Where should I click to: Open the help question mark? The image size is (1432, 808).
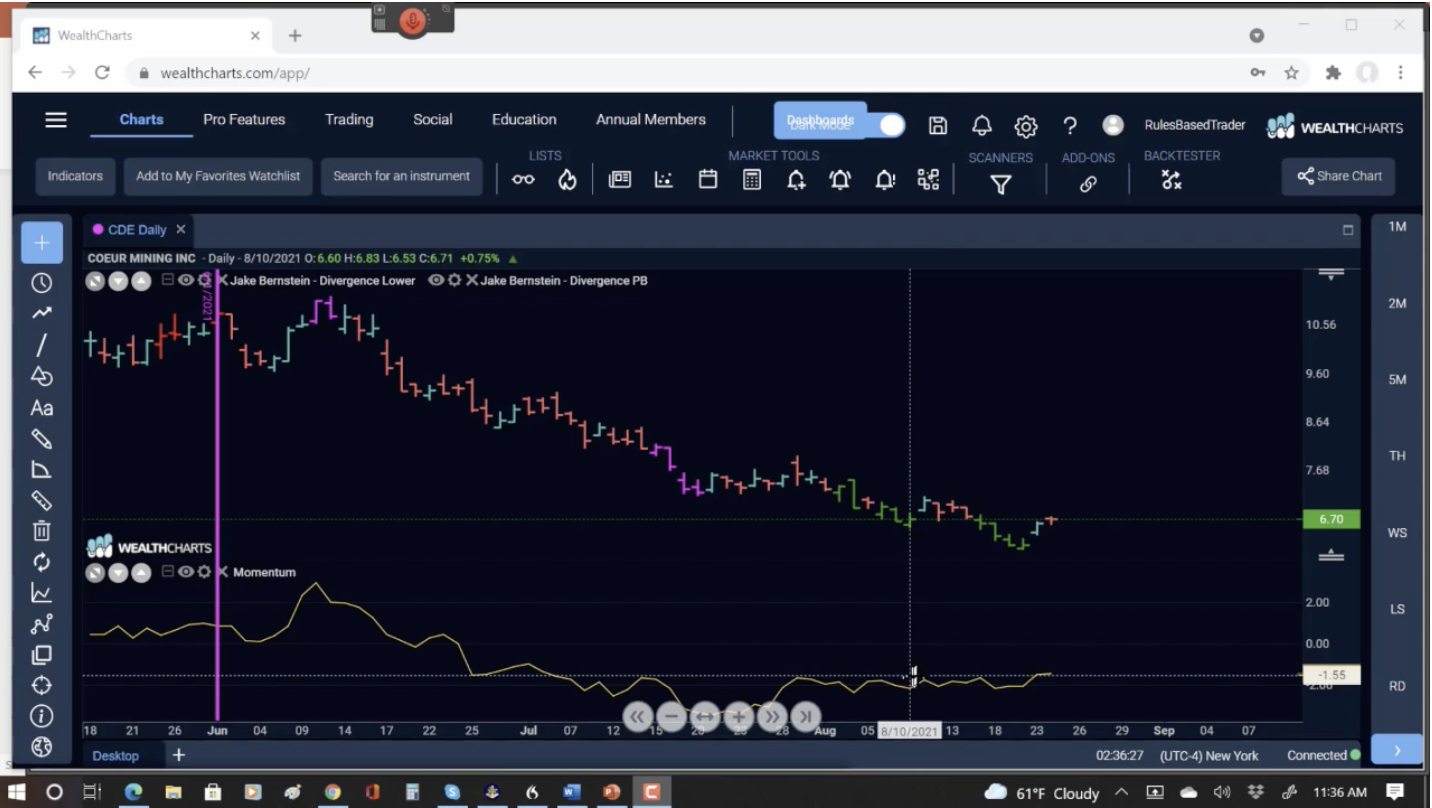tap(1070, 126)
